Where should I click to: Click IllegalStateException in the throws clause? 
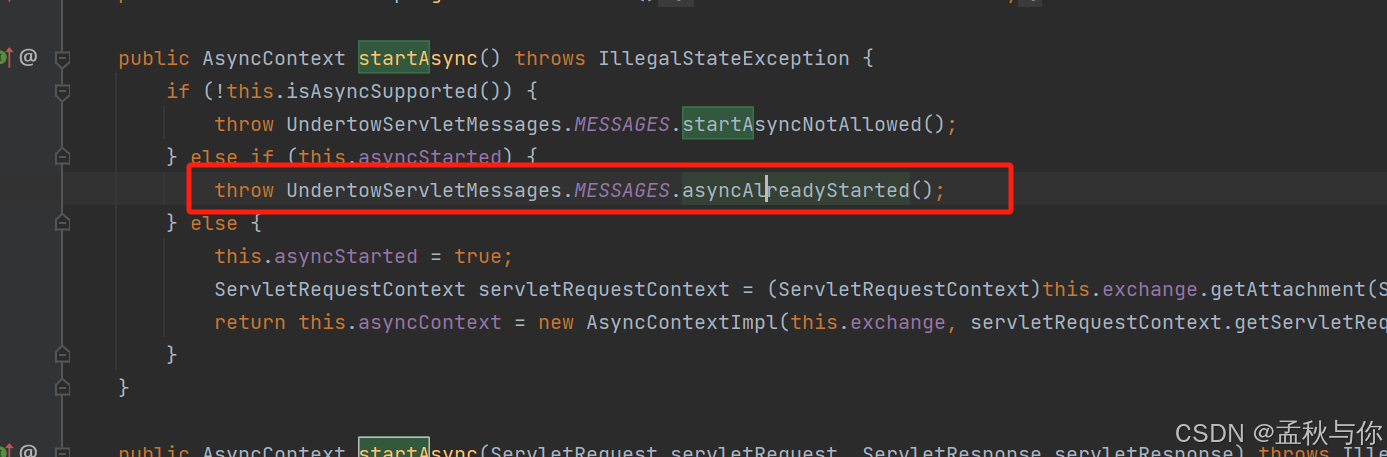pos(724,58)
